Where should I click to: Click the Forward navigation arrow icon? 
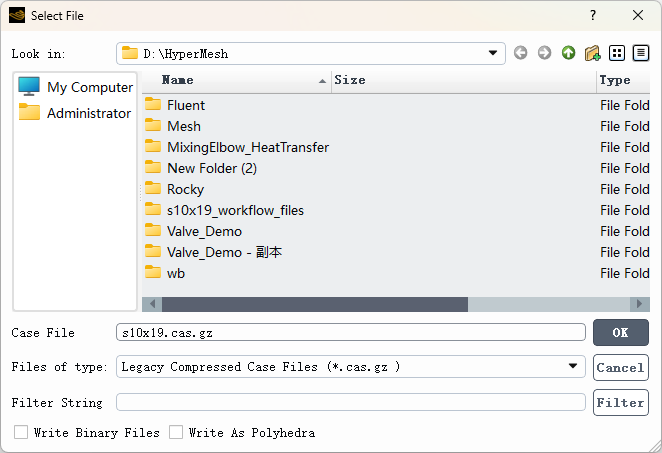click(544, 53)
